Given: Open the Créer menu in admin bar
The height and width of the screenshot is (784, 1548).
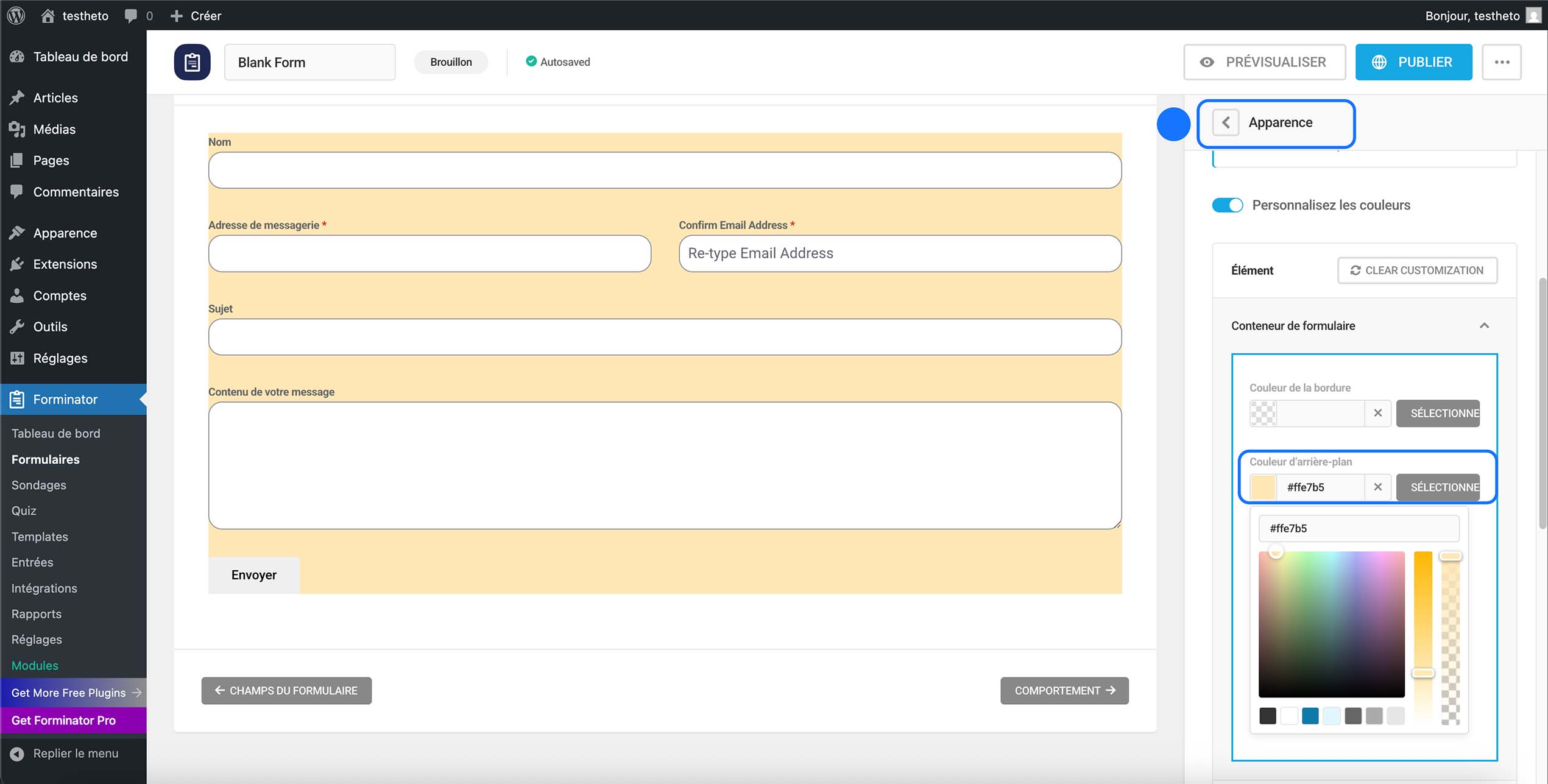Looking at the screenshot, I should coord(196,15).
